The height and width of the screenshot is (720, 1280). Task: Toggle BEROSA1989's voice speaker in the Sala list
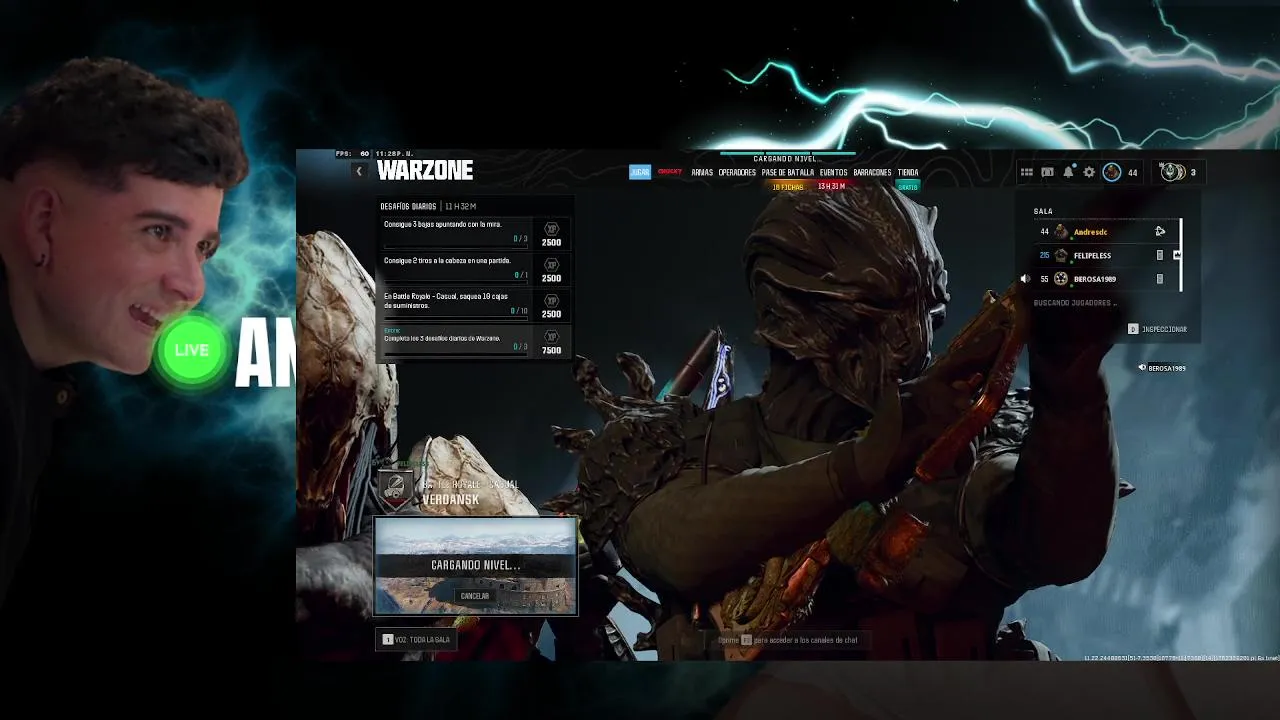[x=1025, y=279]
